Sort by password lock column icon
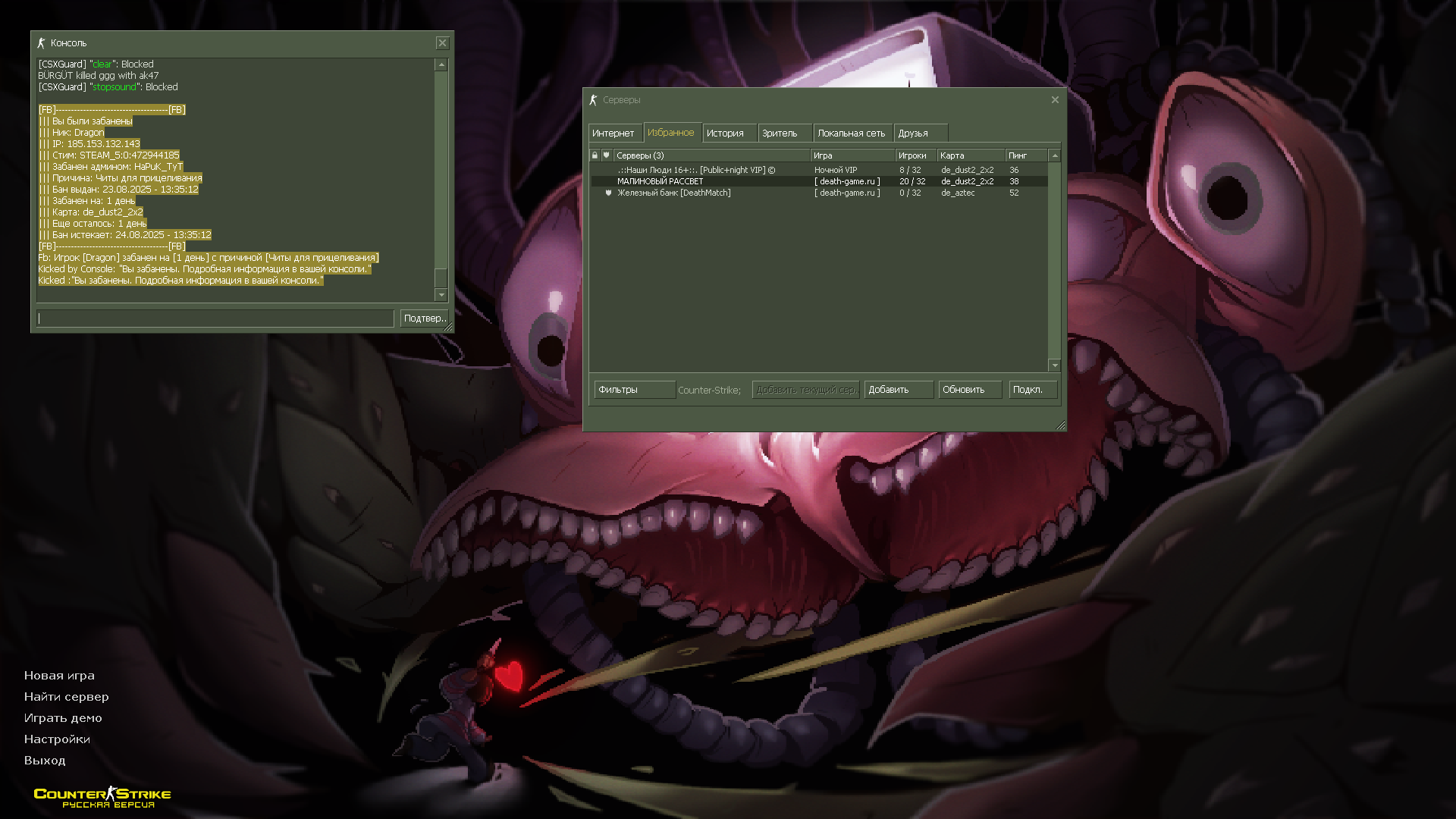 pos(595,155)
